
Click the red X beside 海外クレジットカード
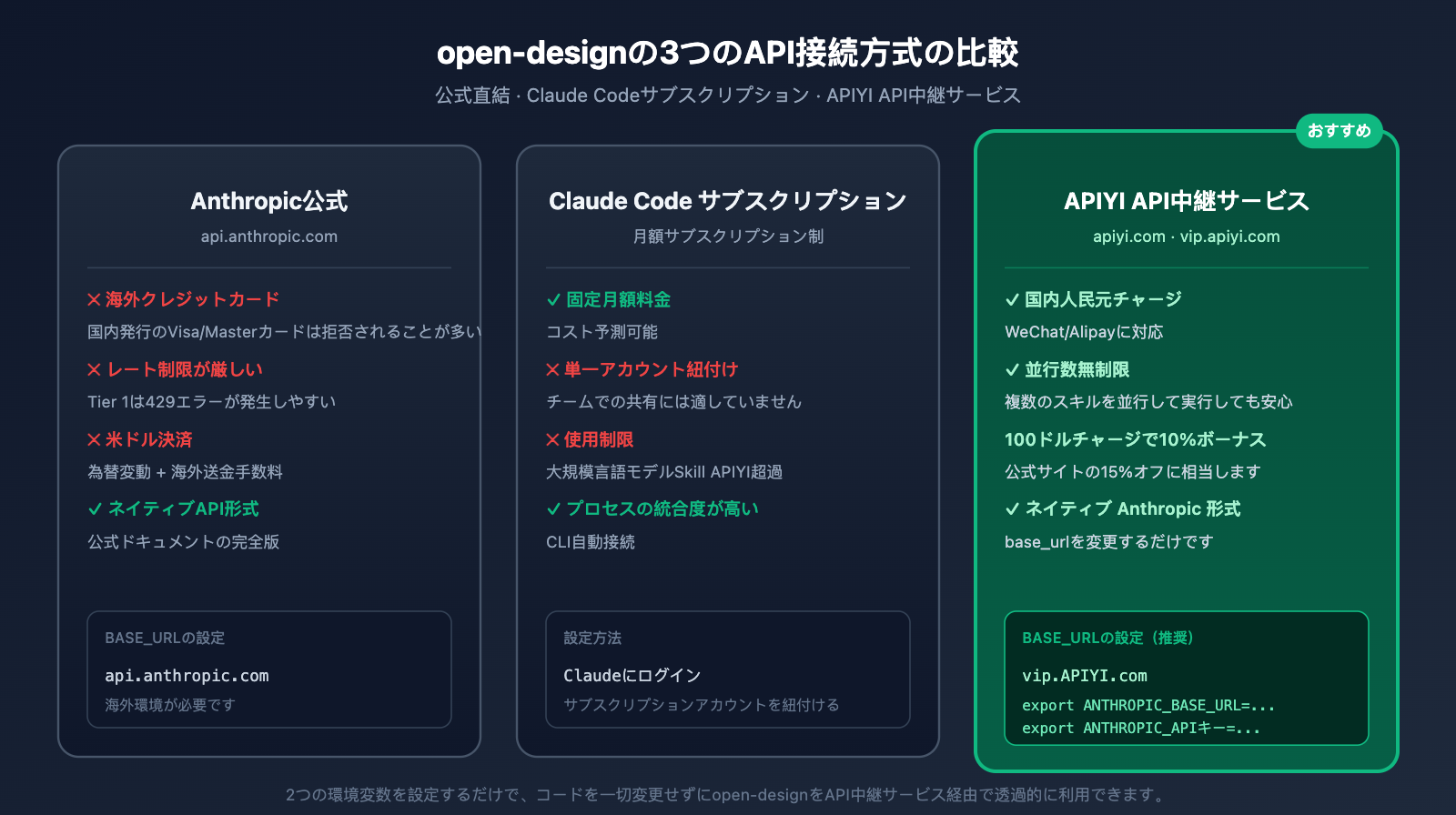tap(94, 300)
